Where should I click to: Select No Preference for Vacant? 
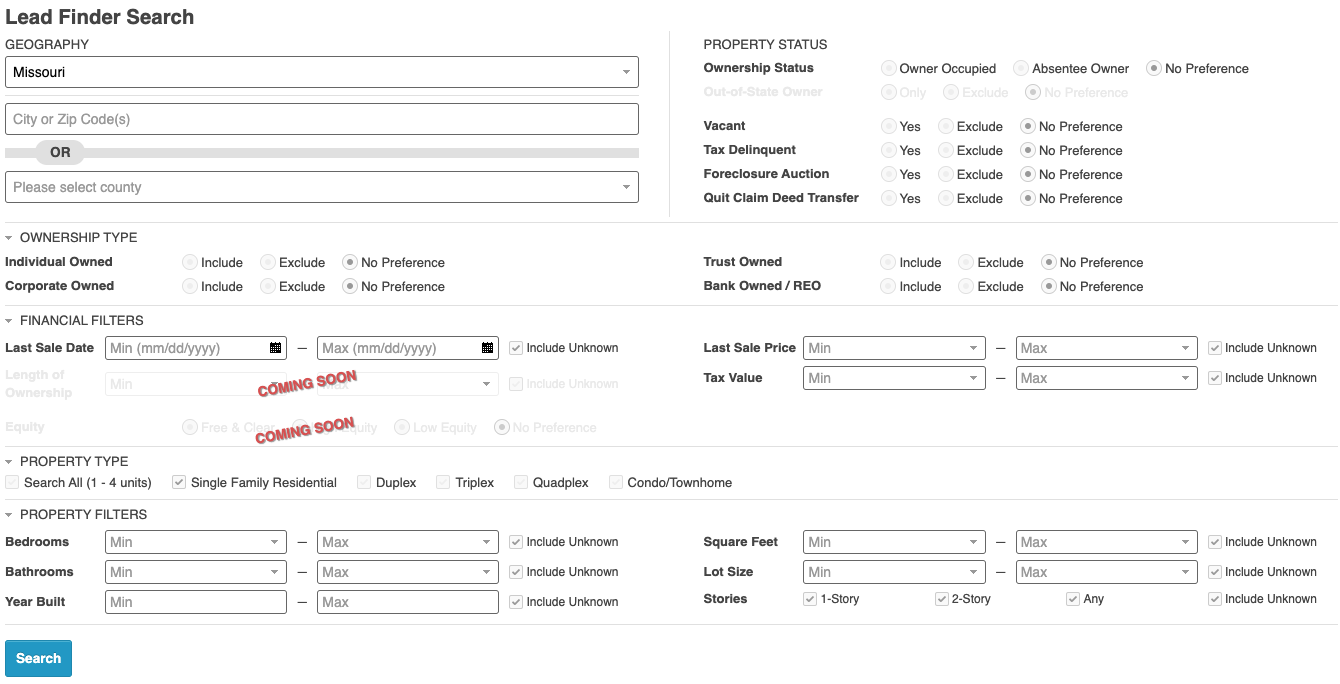pos(1027,126)
